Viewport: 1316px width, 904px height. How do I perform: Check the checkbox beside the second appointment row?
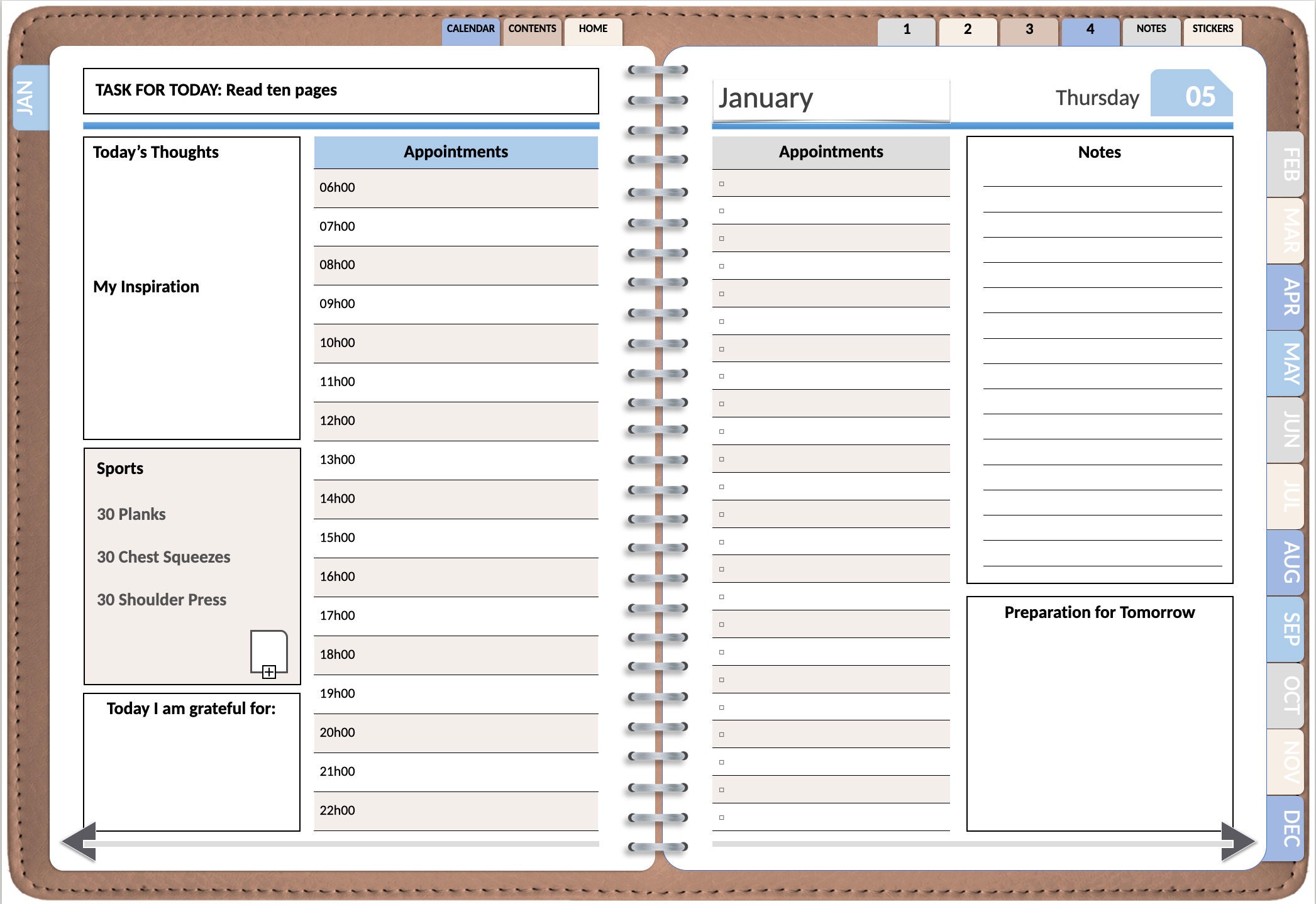click(x=723, y=210)
